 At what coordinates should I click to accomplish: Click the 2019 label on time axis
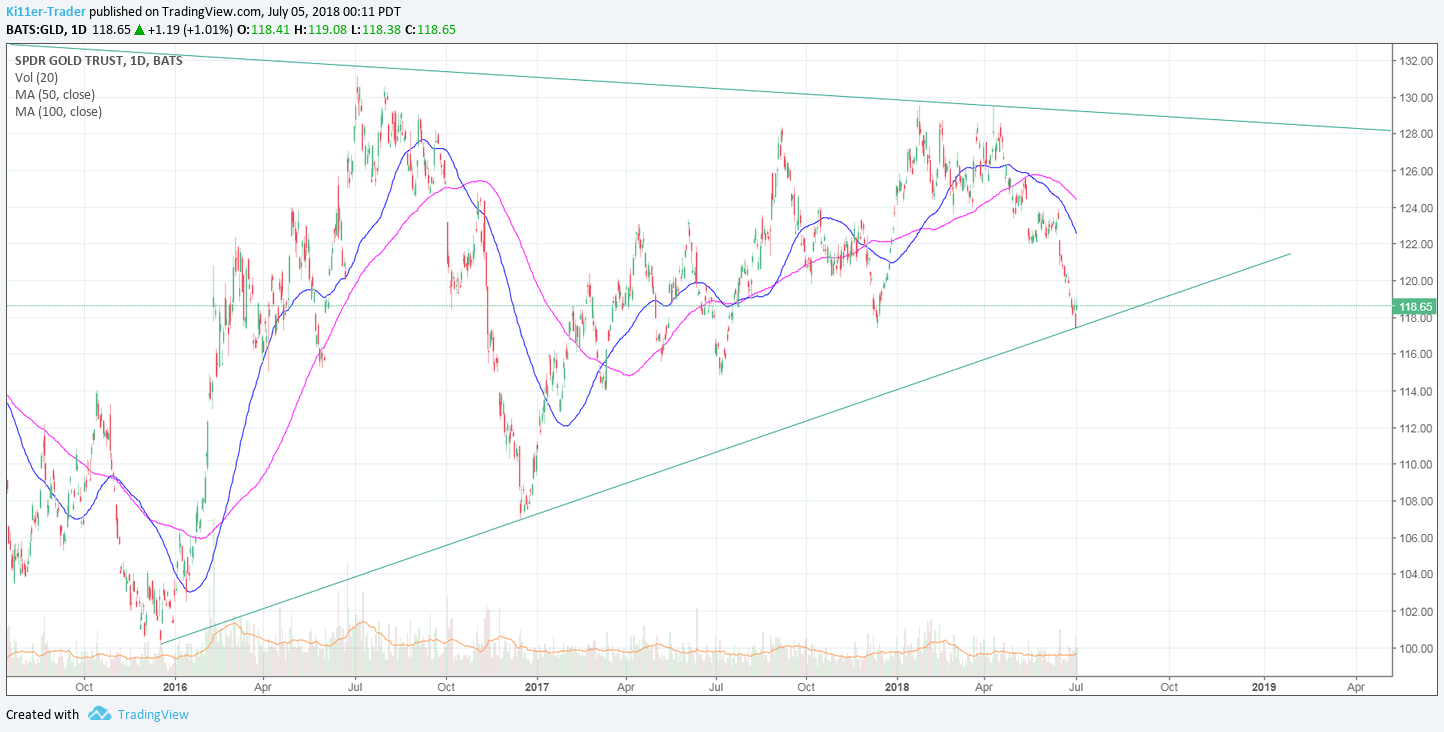1264,687
